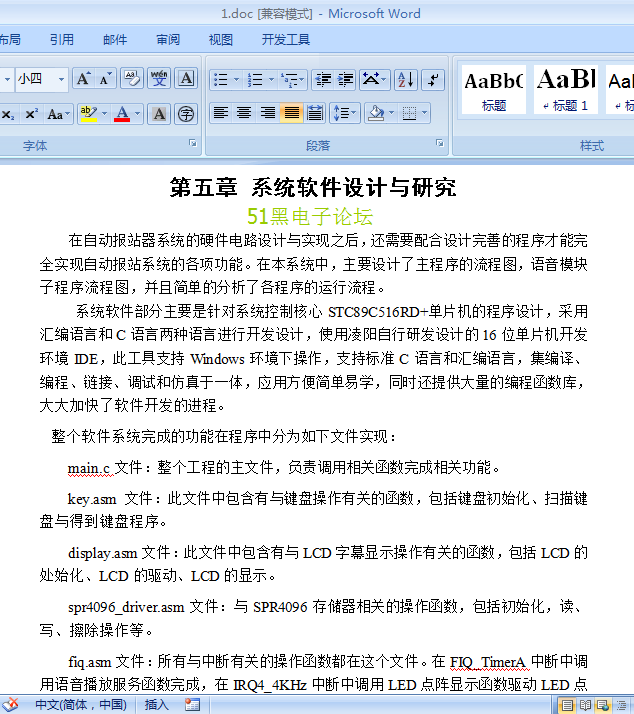This screenshot has height=714, width=634.
Task: Switch to Full Screen Reading view
Action: [585, 705]
